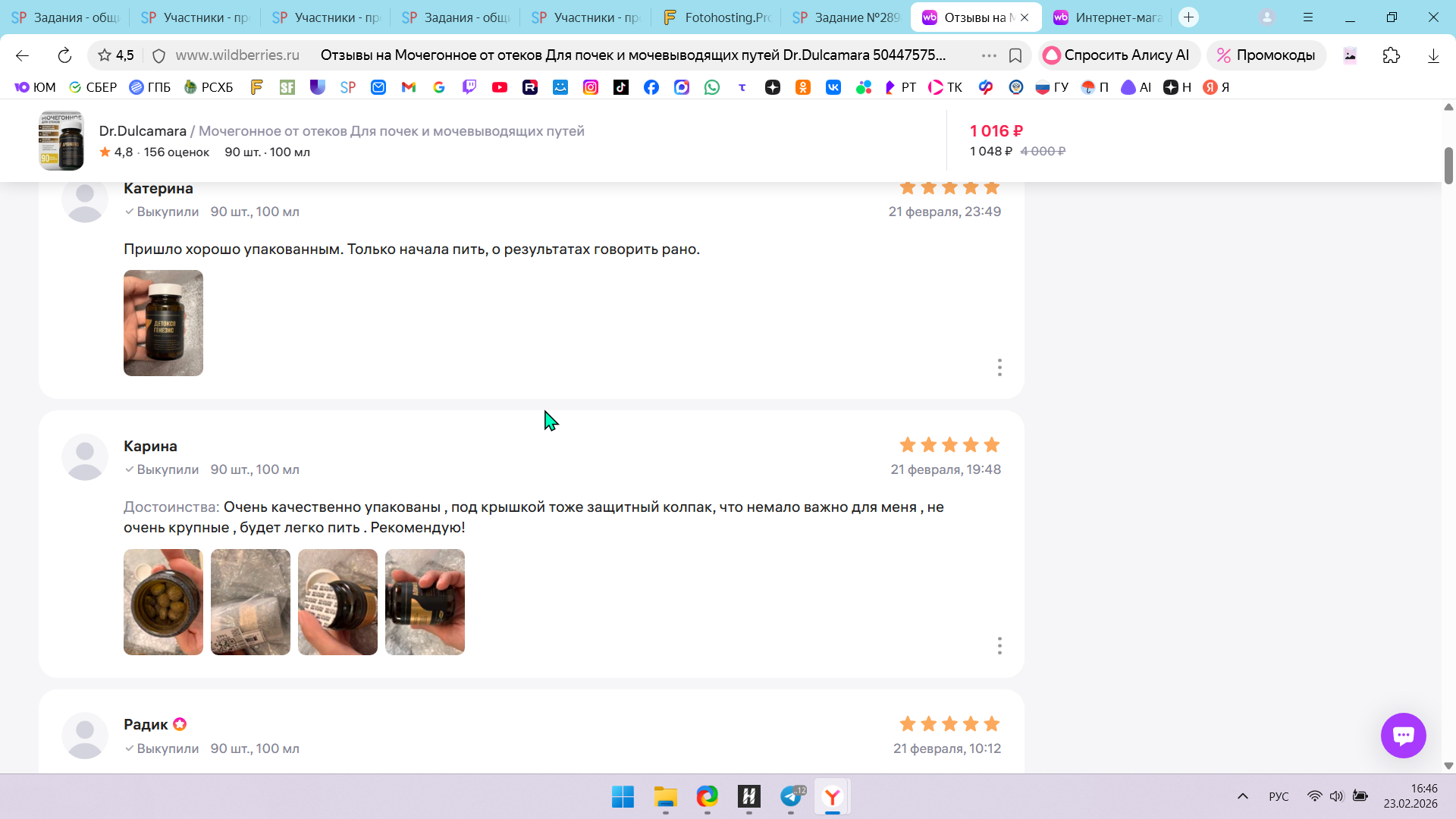Open three-dot menu on Катерина's review
The height and width of the screenshot is (819, 1456).
[999, 367]
